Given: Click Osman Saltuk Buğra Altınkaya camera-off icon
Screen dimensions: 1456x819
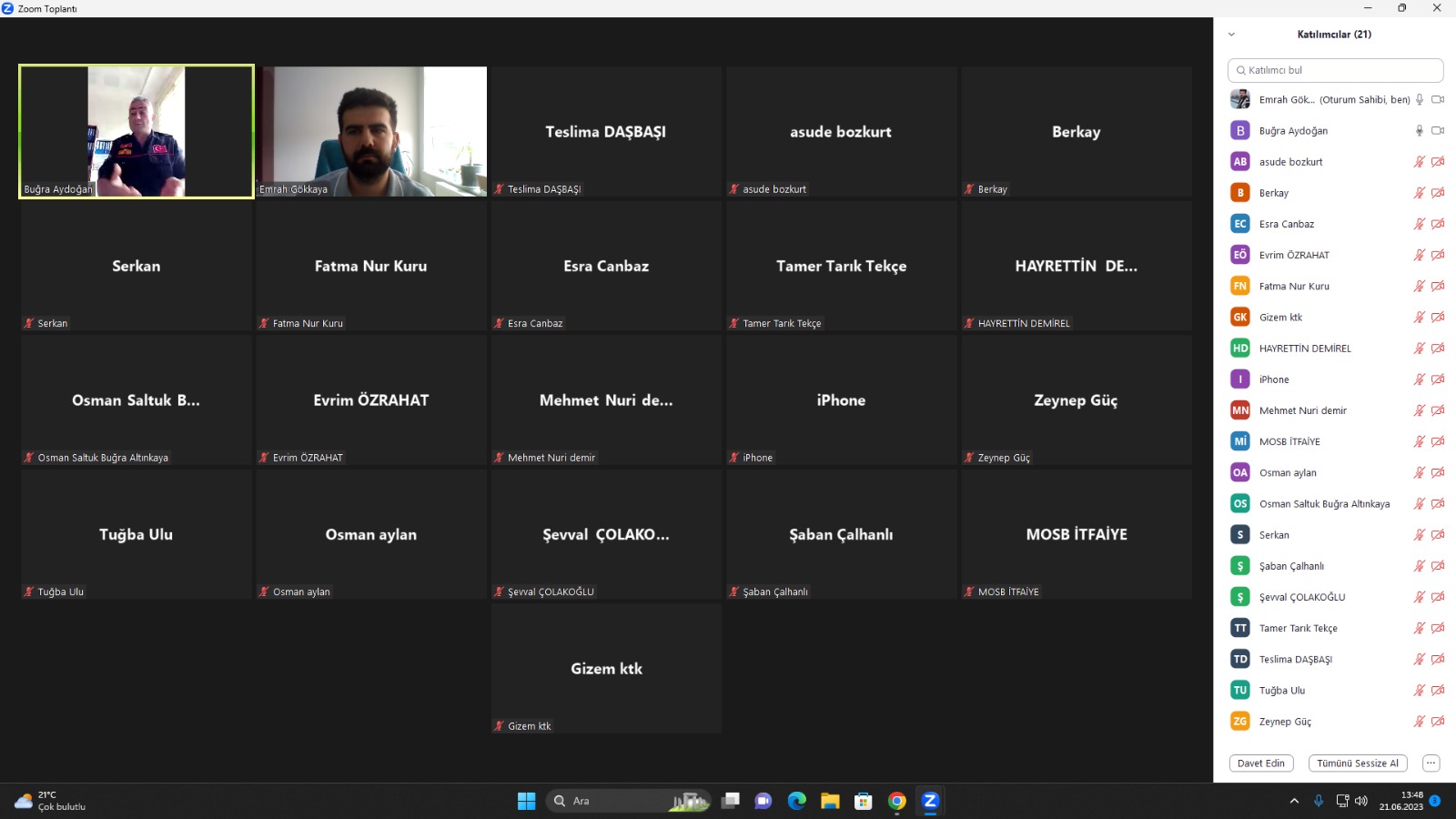Looking at the screenshot, I should (x=1438, y=504).
